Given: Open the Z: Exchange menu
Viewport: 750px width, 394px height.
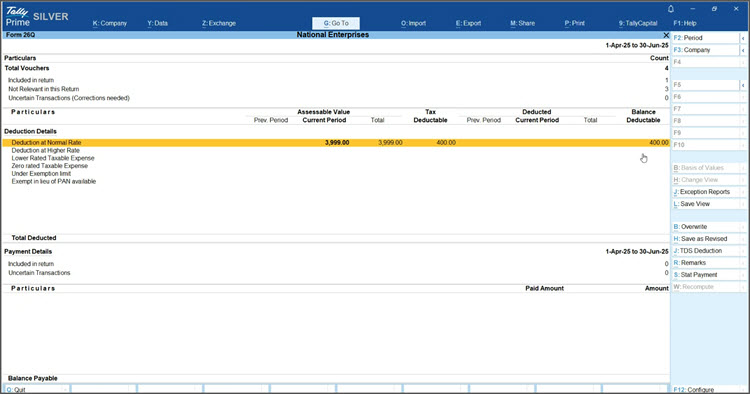Looking at the screenshot, I should [219, 23].
